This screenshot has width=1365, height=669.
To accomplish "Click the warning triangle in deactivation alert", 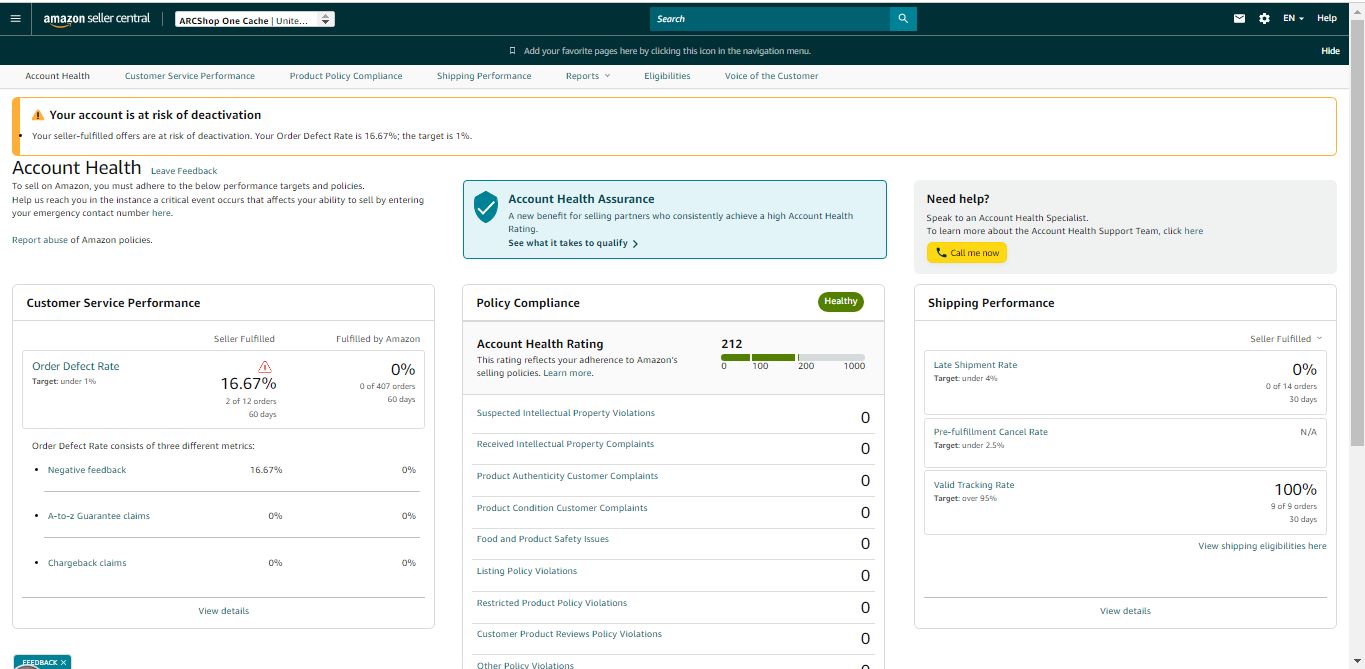I will [x=38, y=115].
